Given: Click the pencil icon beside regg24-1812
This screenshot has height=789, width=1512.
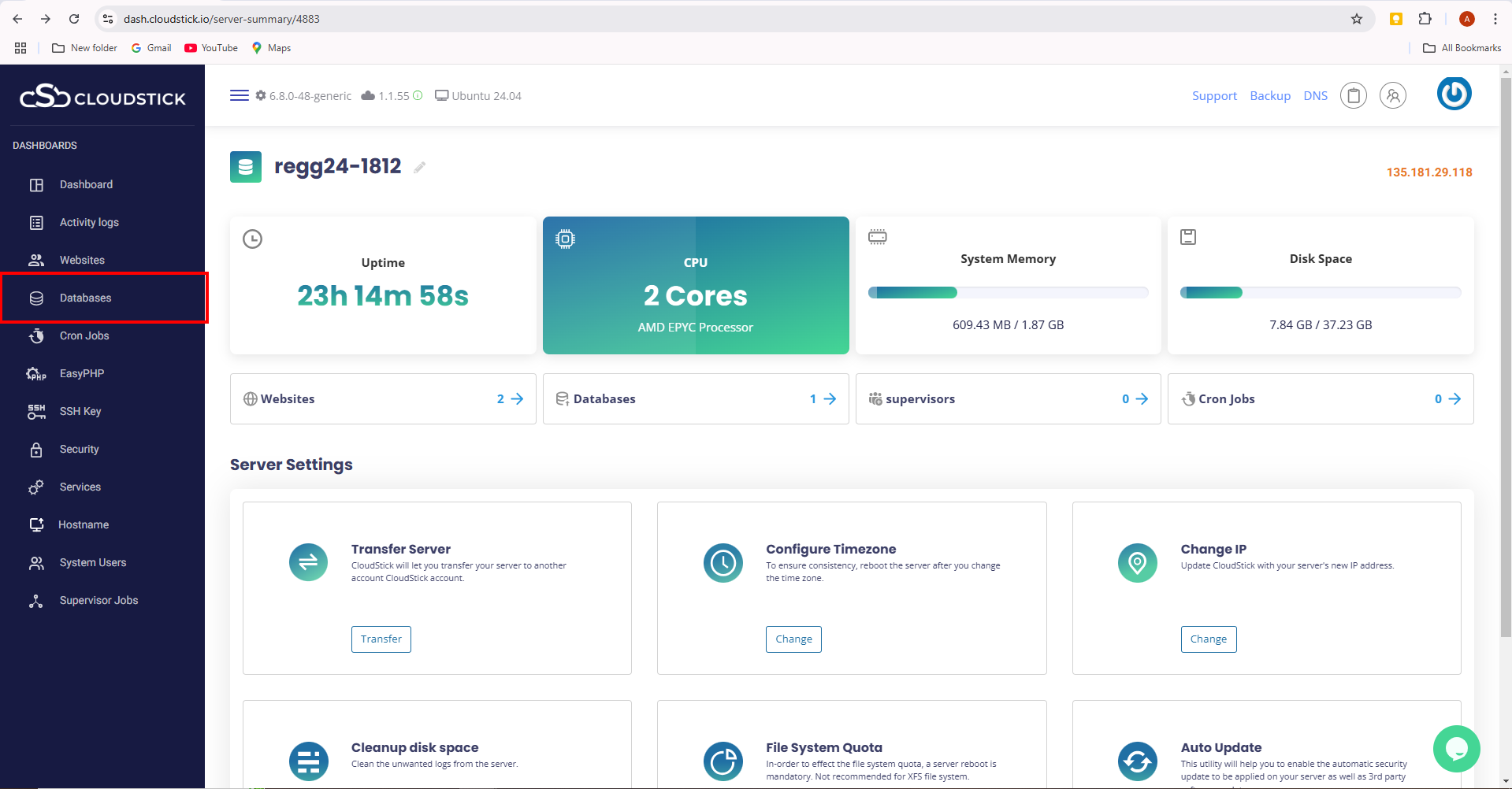Looking at the screenshot, I should point(420,167).
